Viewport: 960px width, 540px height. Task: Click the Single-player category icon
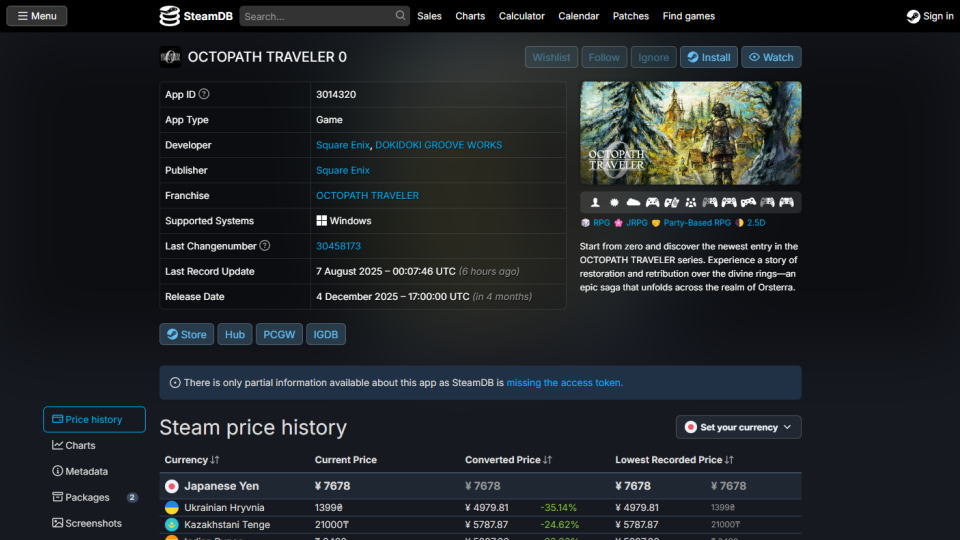[x=595, y=202]
